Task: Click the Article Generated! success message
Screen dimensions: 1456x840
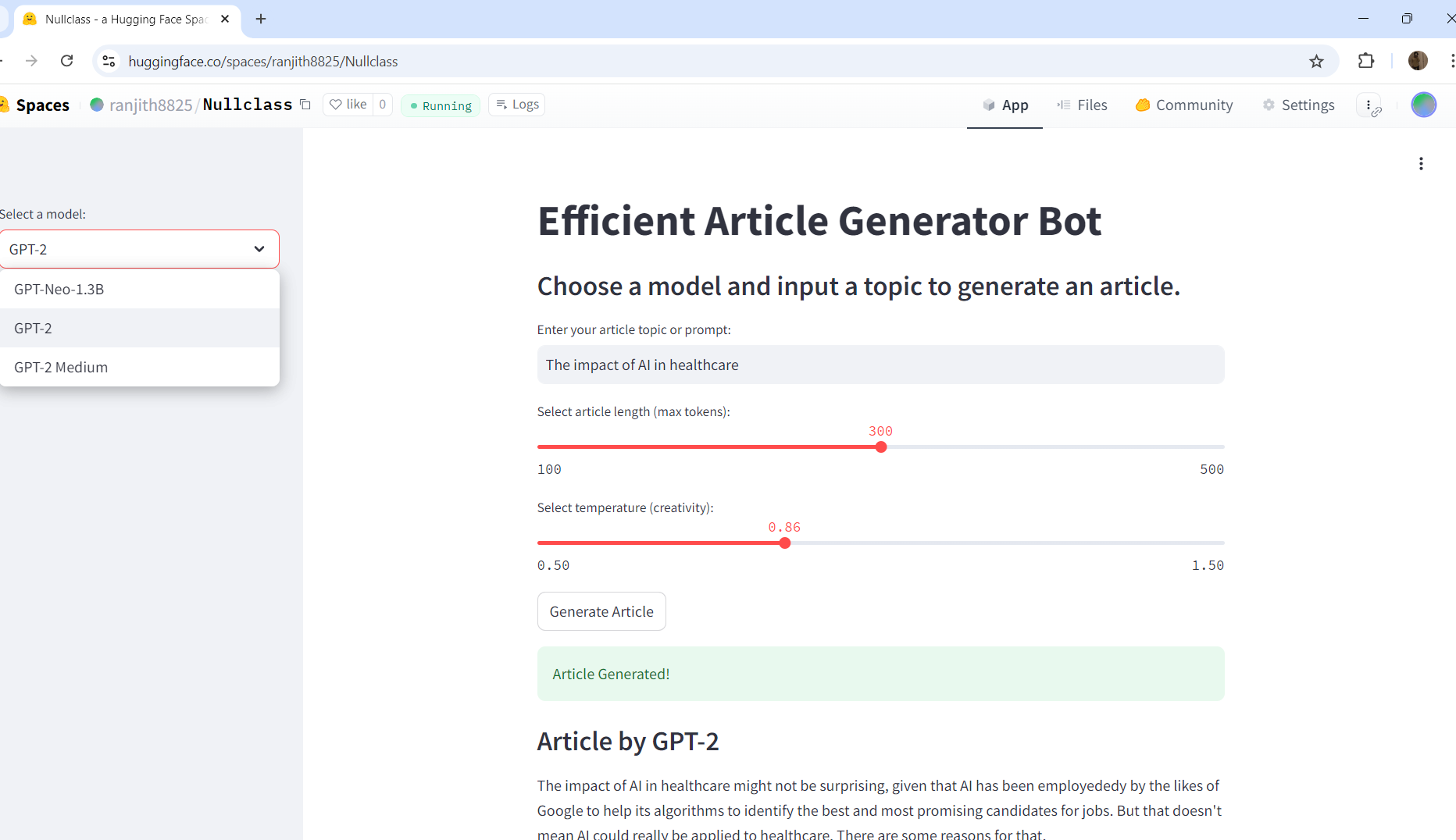Action: [880, 674]
